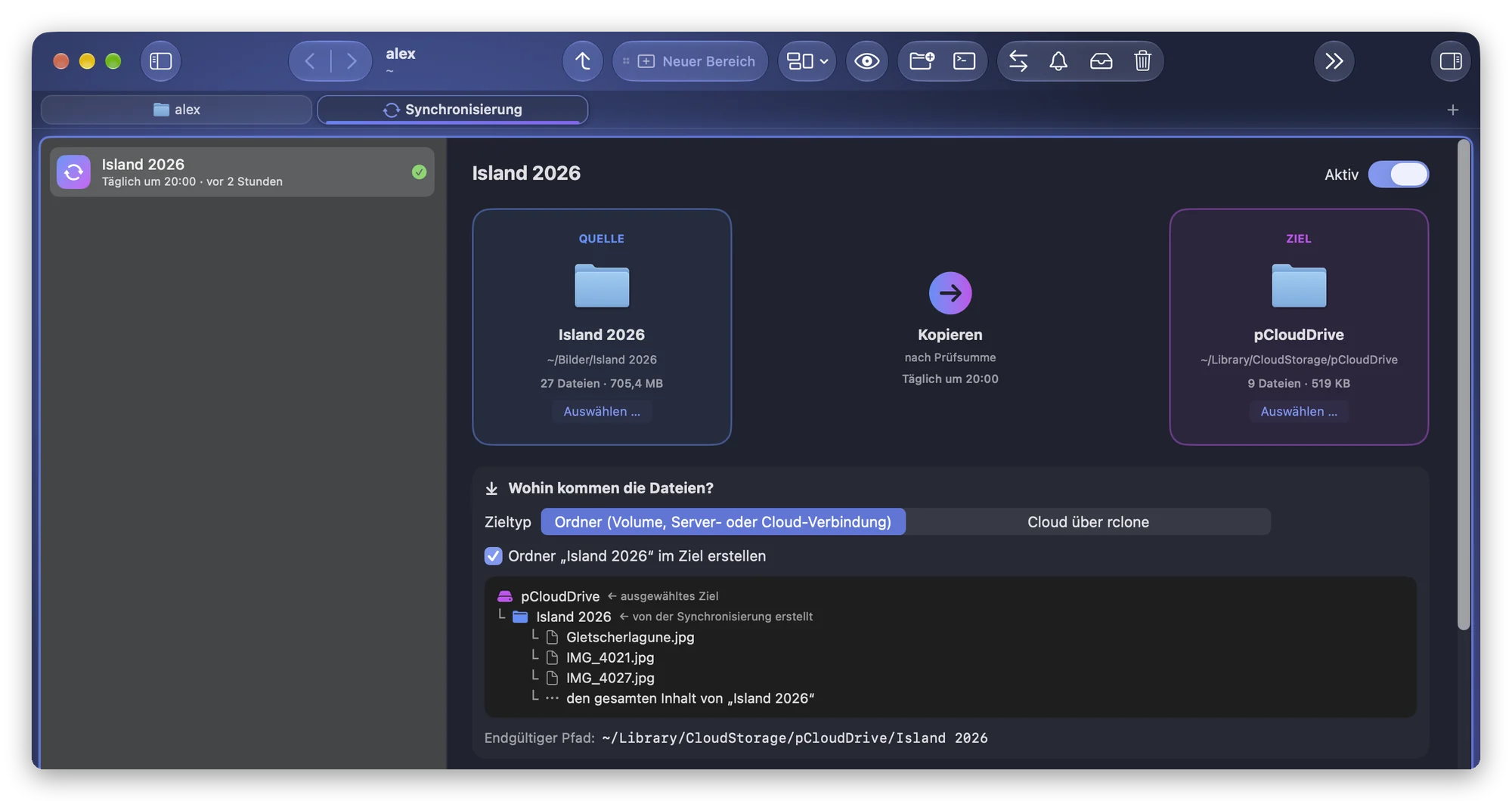Click the Quelle Island 2026 folder icon
The image size is (1512, 801).
pos(602,286)
